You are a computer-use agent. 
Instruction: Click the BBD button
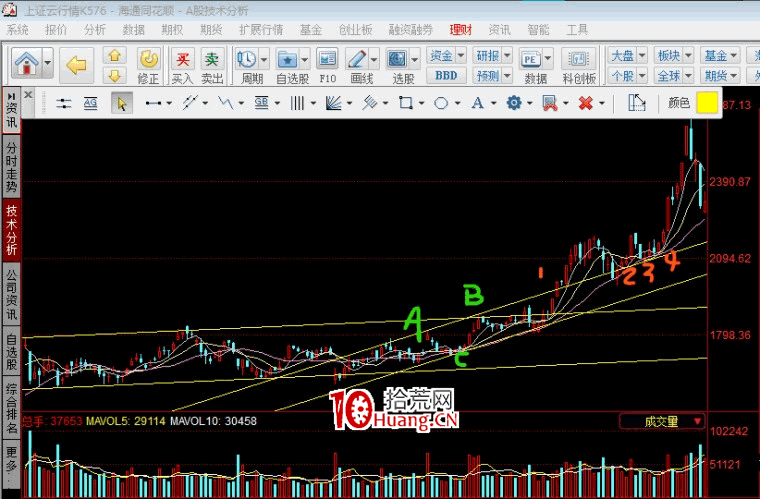coord(446,76)
